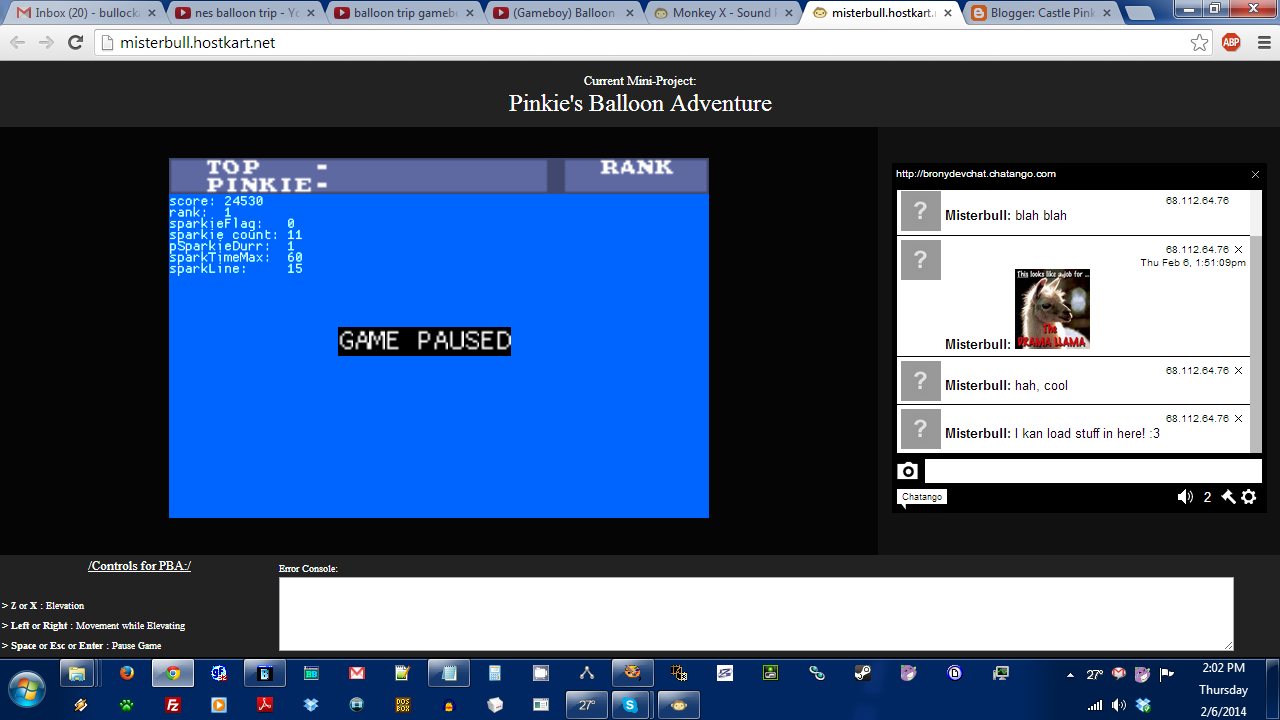The width and height of the screenshot is (1280, 720).
Task: Click the Monkey X taskbar icon
Action: 679,705
